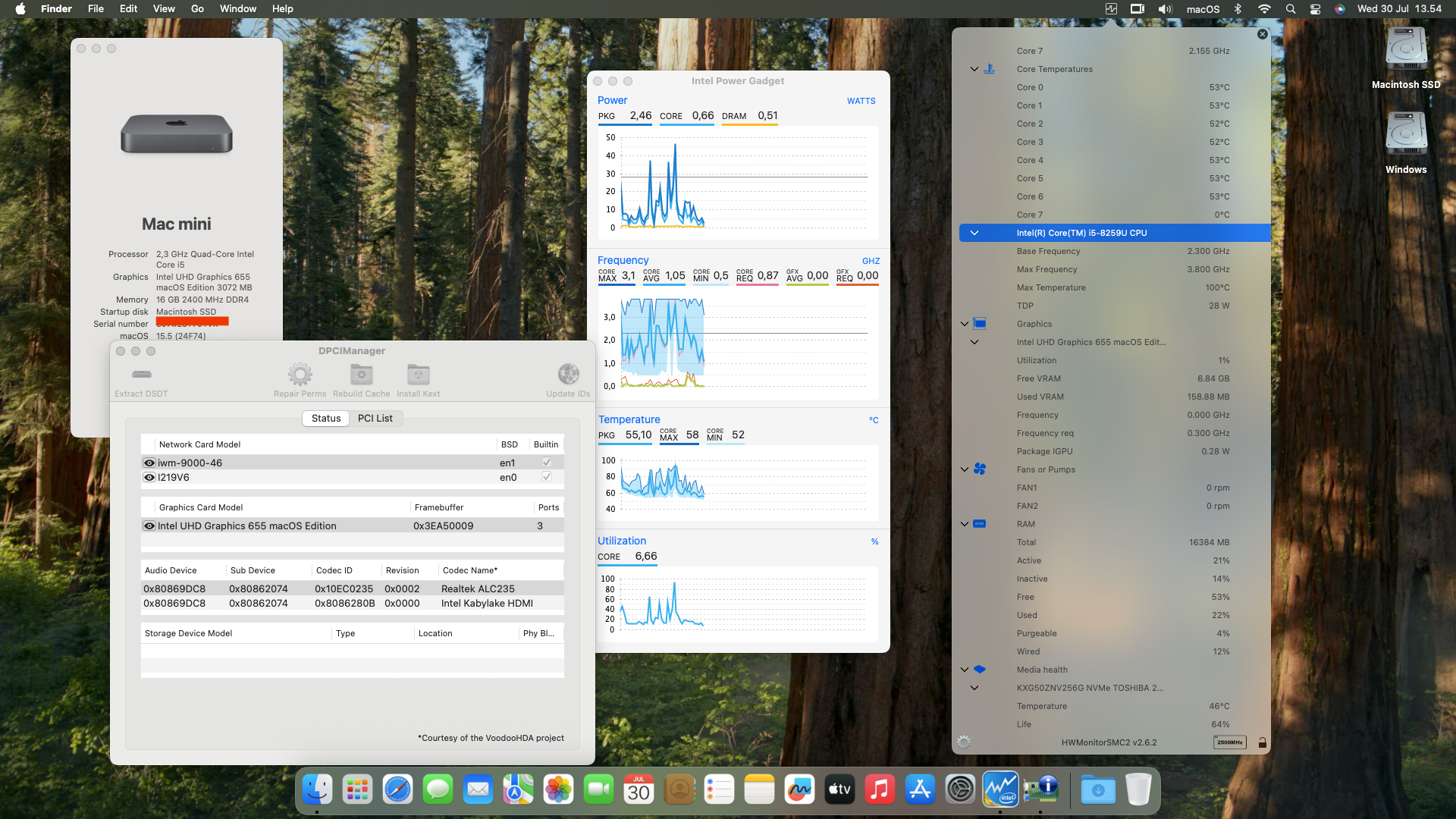Image resolution: width=1456 pixels, height=819 pixels.
Task: Open the HWMonitorSMC2 preferences gear
Action: pyautogui.click(x=963, y=742)
